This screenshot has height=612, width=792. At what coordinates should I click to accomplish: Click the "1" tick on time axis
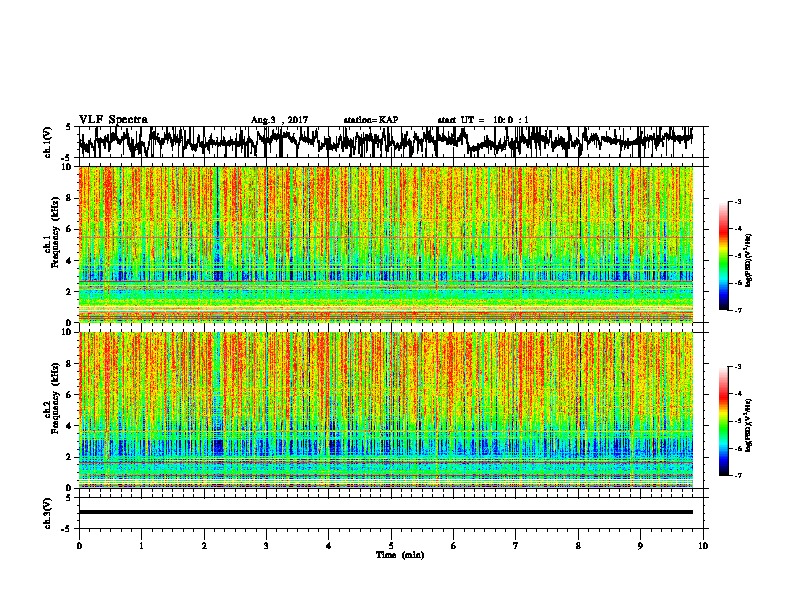tap(141, 546)
